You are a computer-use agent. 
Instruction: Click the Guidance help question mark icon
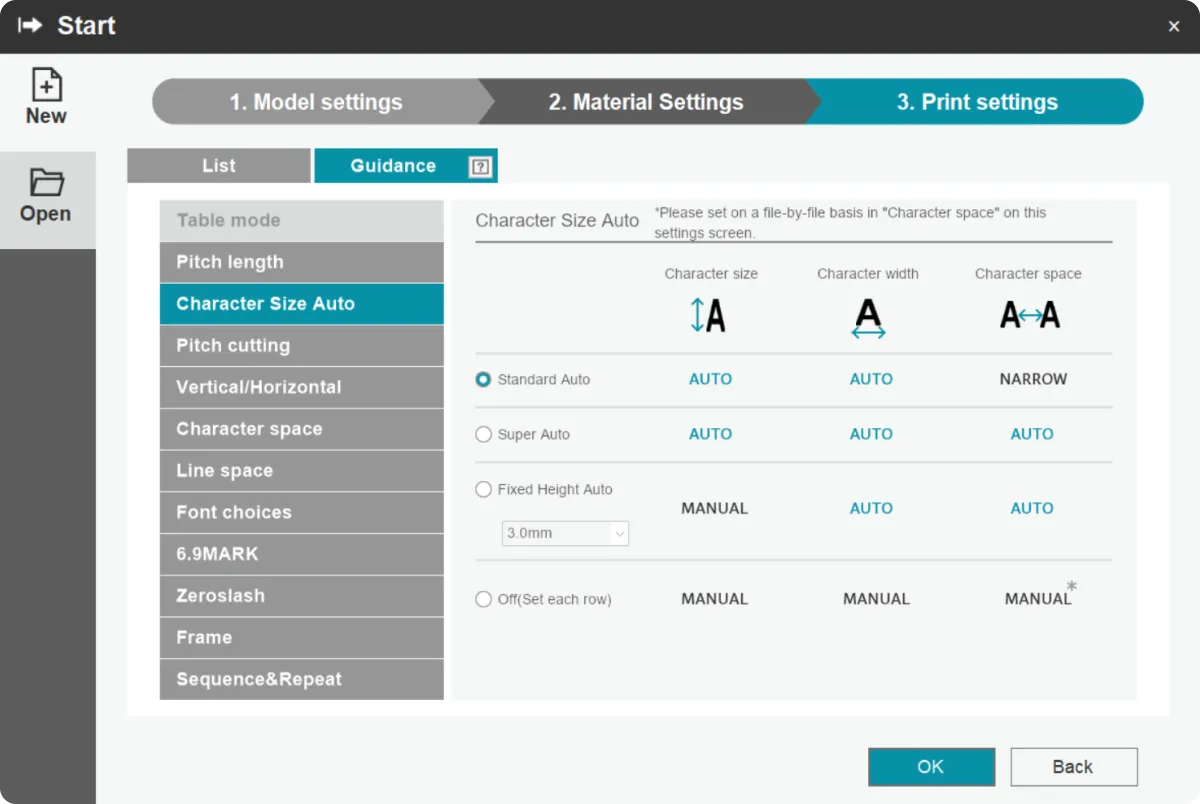click(480, 167)
